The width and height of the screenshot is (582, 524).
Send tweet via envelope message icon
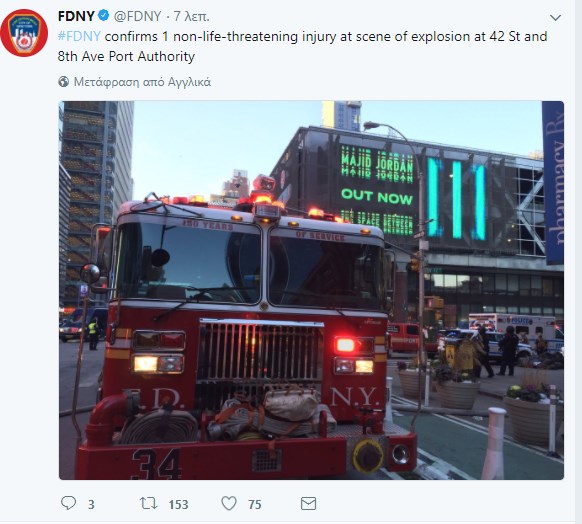[x=308, y=504]
